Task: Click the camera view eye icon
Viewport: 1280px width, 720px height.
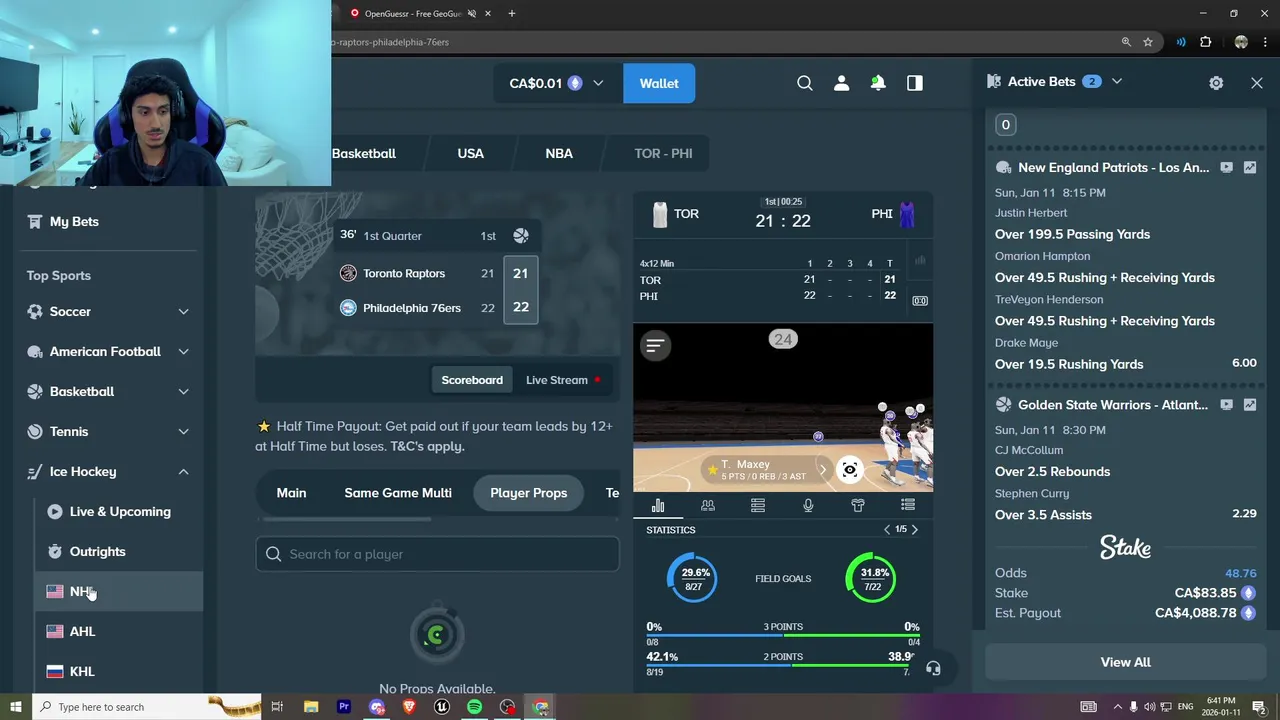Action: (849, 469)
